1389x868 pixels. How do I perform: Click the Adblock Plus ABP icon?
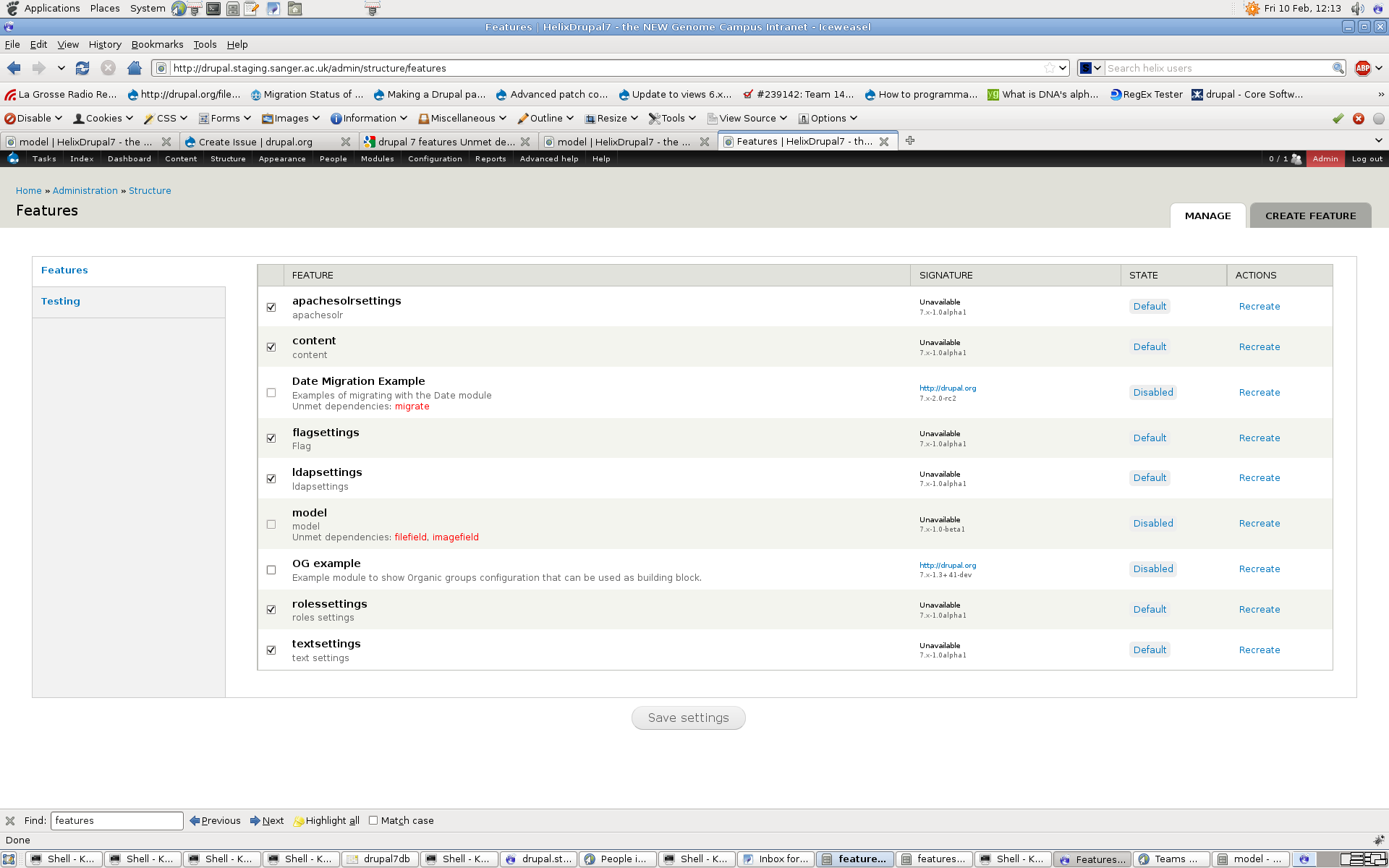coord(1363,67)
